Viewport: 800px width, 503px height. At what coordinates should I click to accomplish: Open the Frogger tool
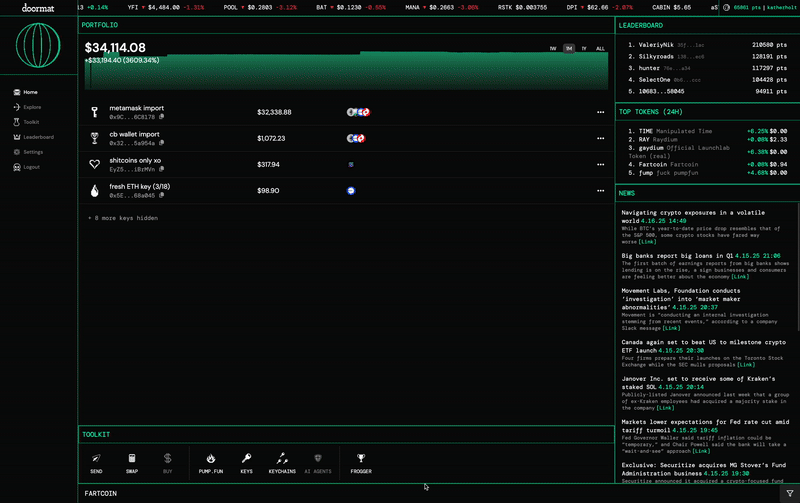[x=361, y=463]
